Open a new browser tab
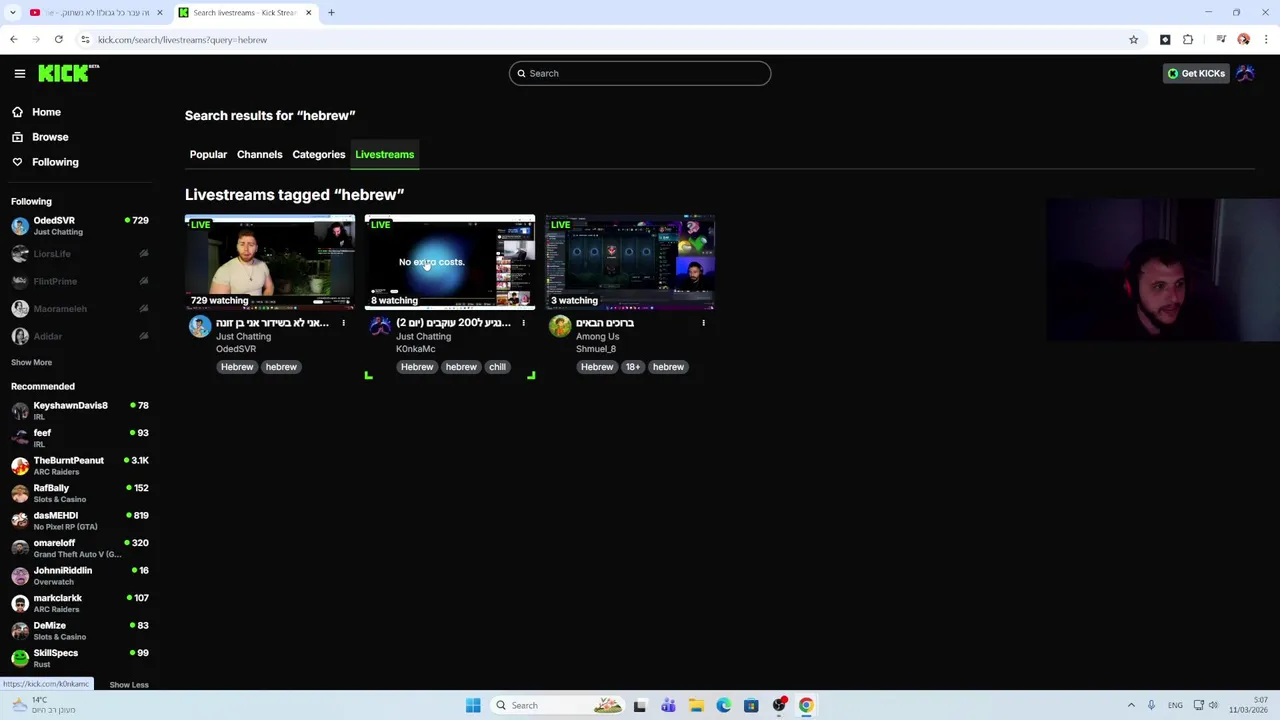The height and width of the screenshot is (720, 1280). click(x=331, y=13)
